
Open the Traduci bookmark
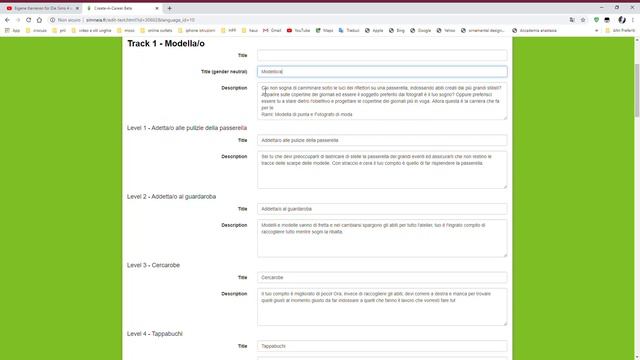pyautogui.click(x=349, y=31)
